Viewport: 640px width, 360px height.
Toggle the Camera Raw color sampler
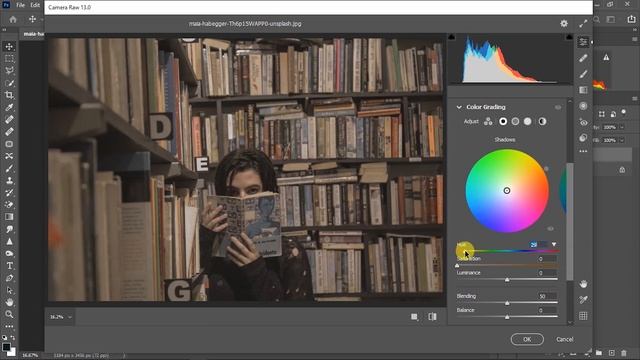point(583,300)
